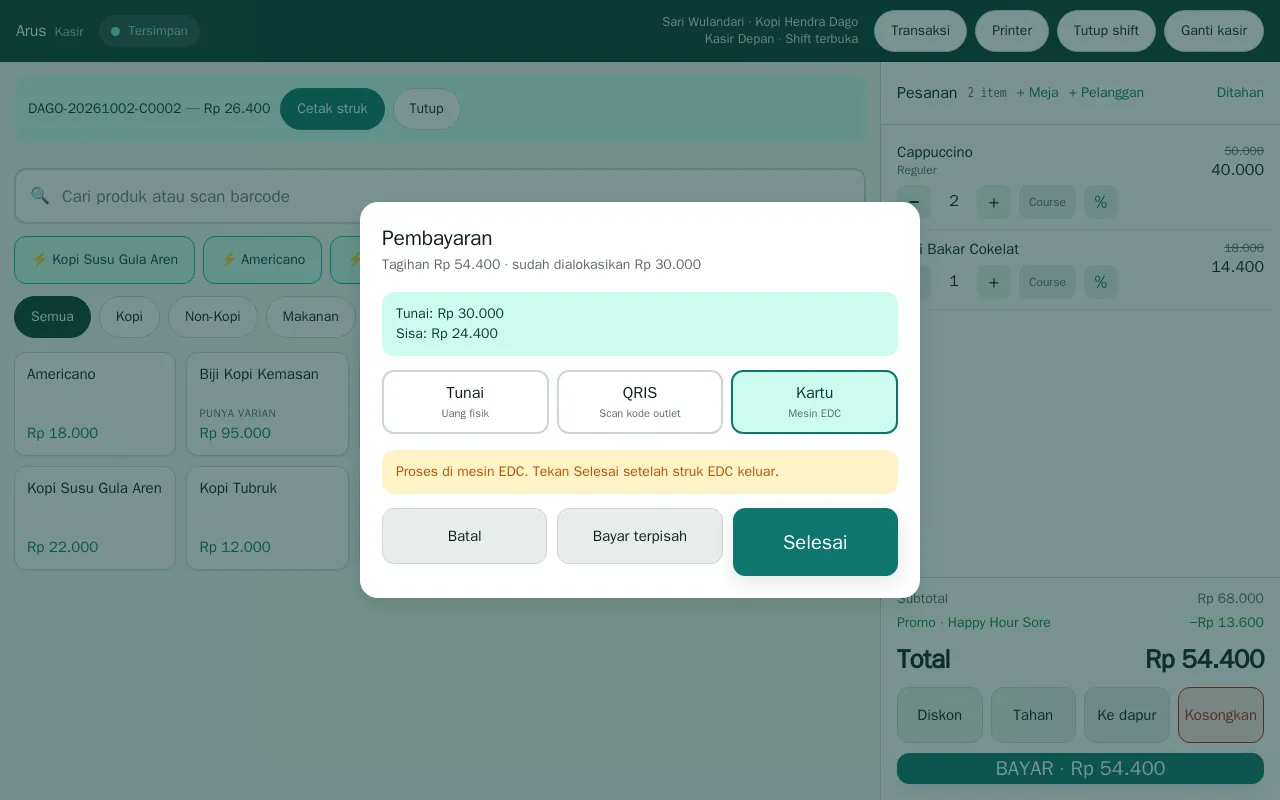This screenshot has width=1280, height=800.
Task: Click Kosongkan to clear order
Action: (1221, 715)
